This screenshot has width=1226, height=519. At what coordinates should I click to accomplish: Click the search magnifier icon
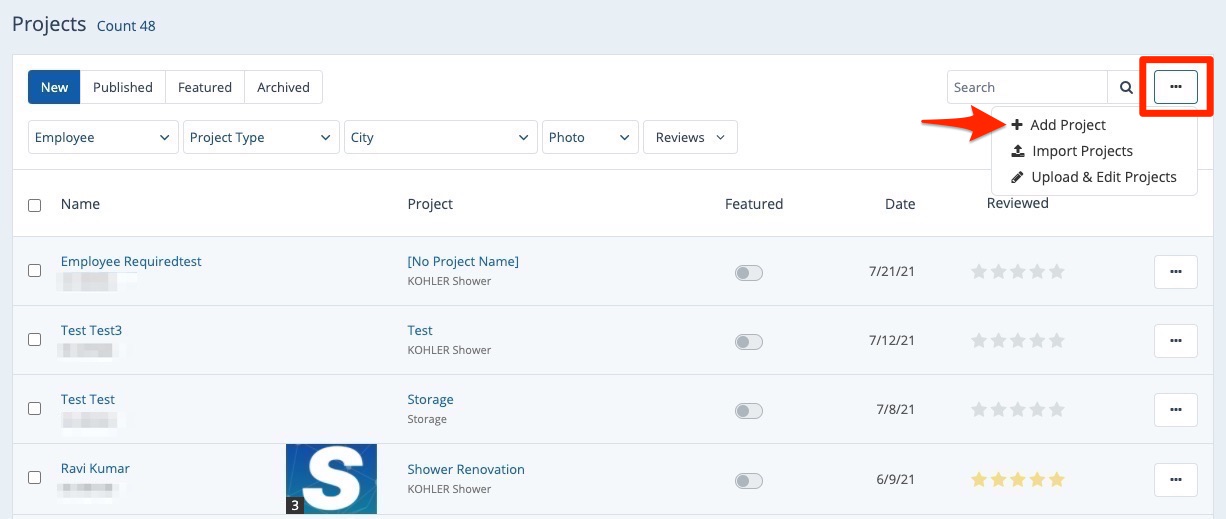[1126, 88]
